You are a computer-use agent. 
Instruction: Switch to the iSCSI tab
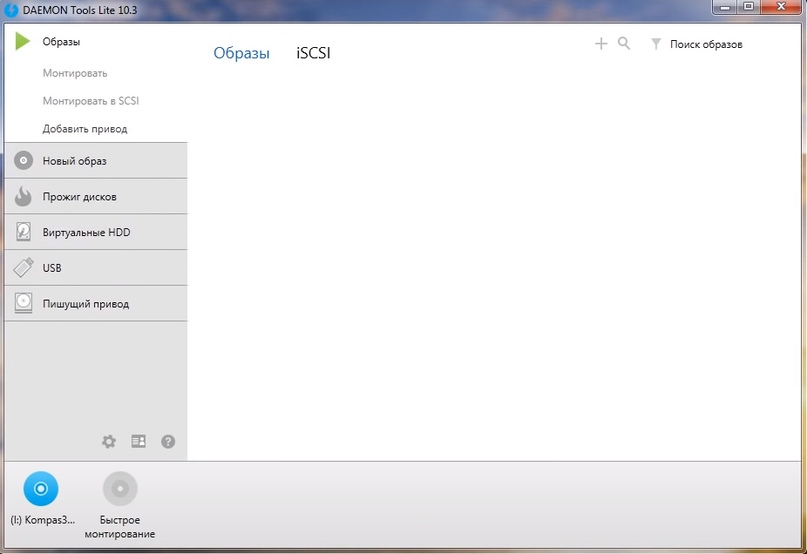tap(313, 53)
